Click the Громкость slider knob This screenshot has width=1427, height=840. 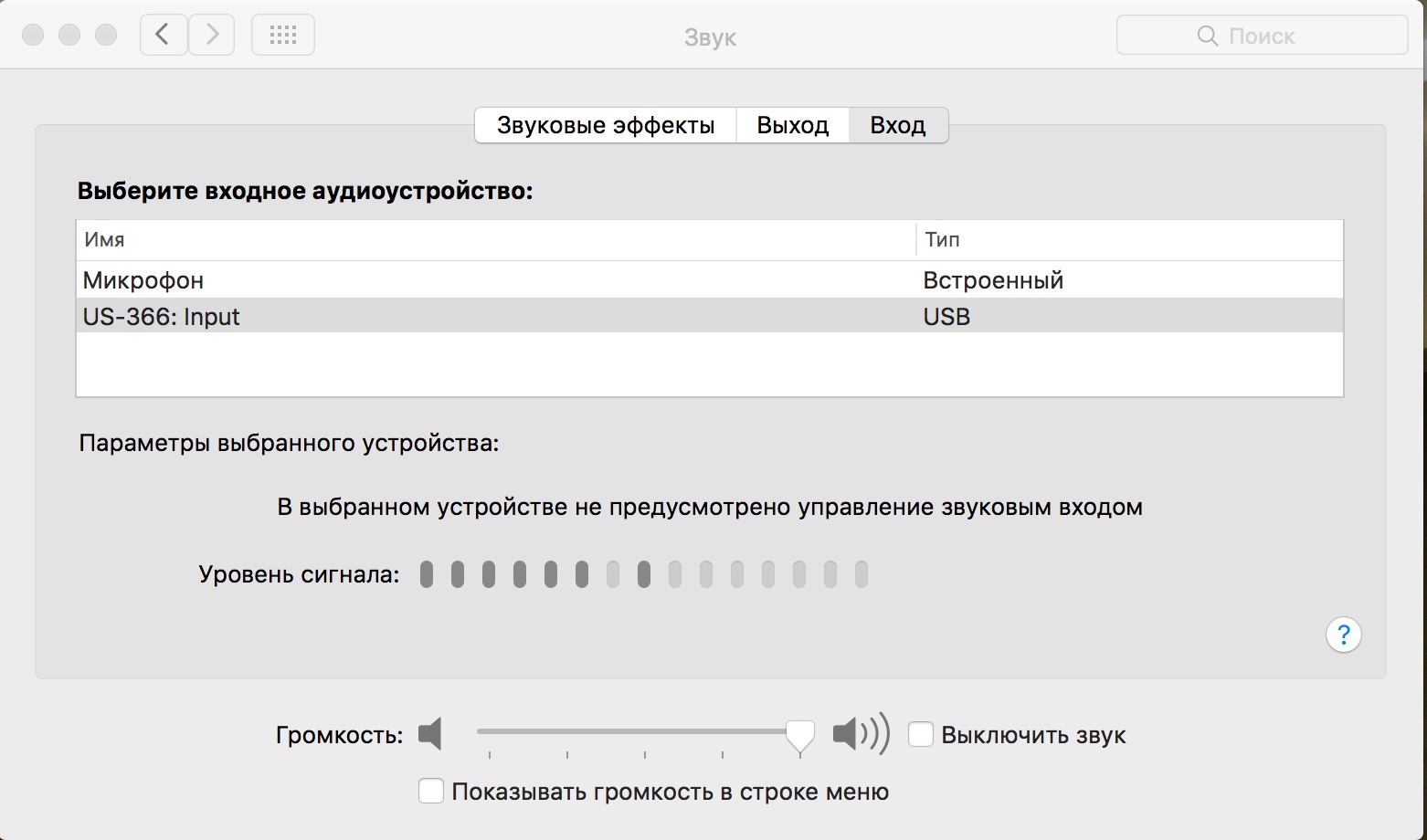[800, 735]
